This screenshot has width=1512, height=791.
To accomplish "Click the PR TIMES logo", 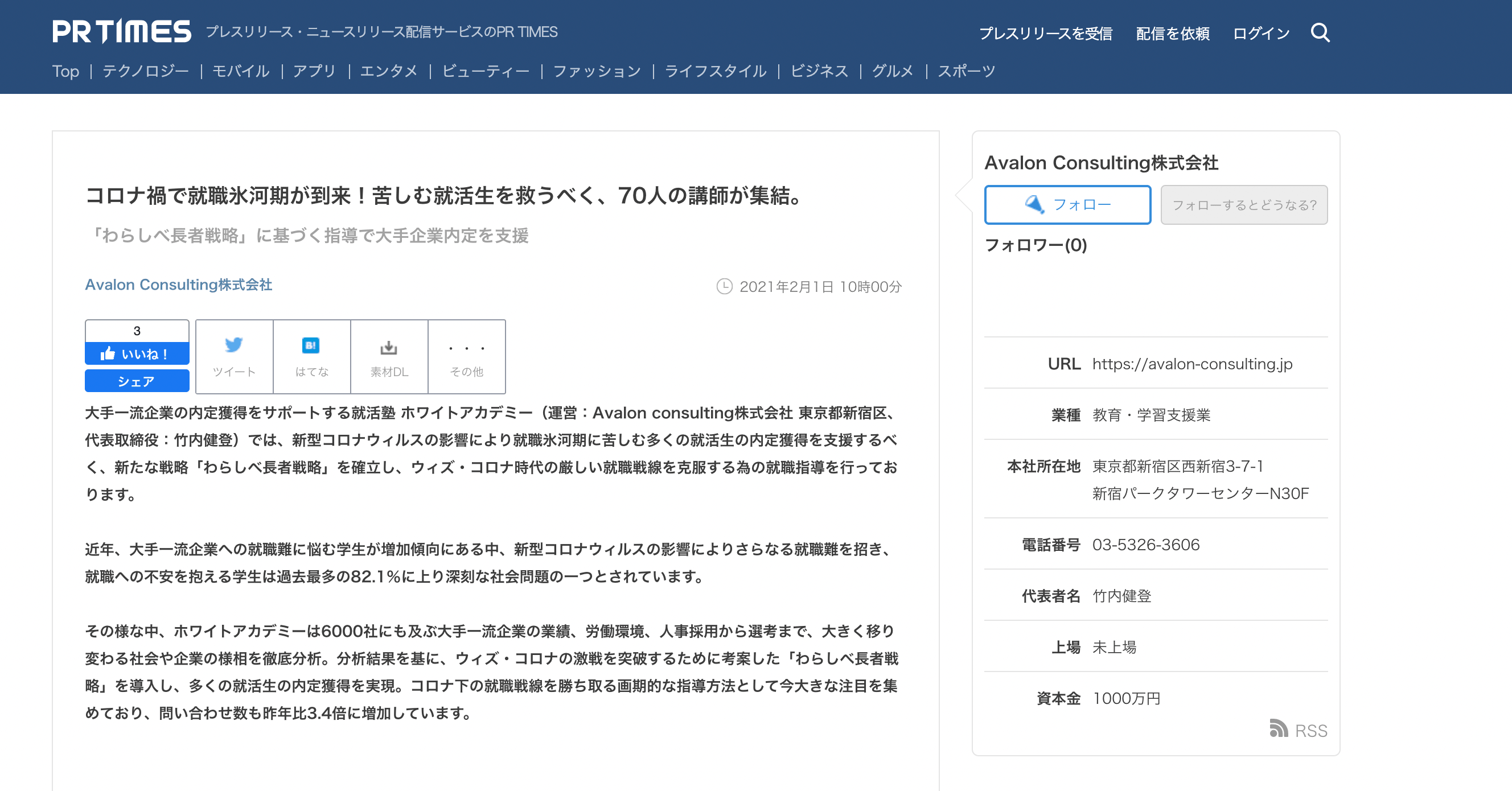I will tap(121, 32).
